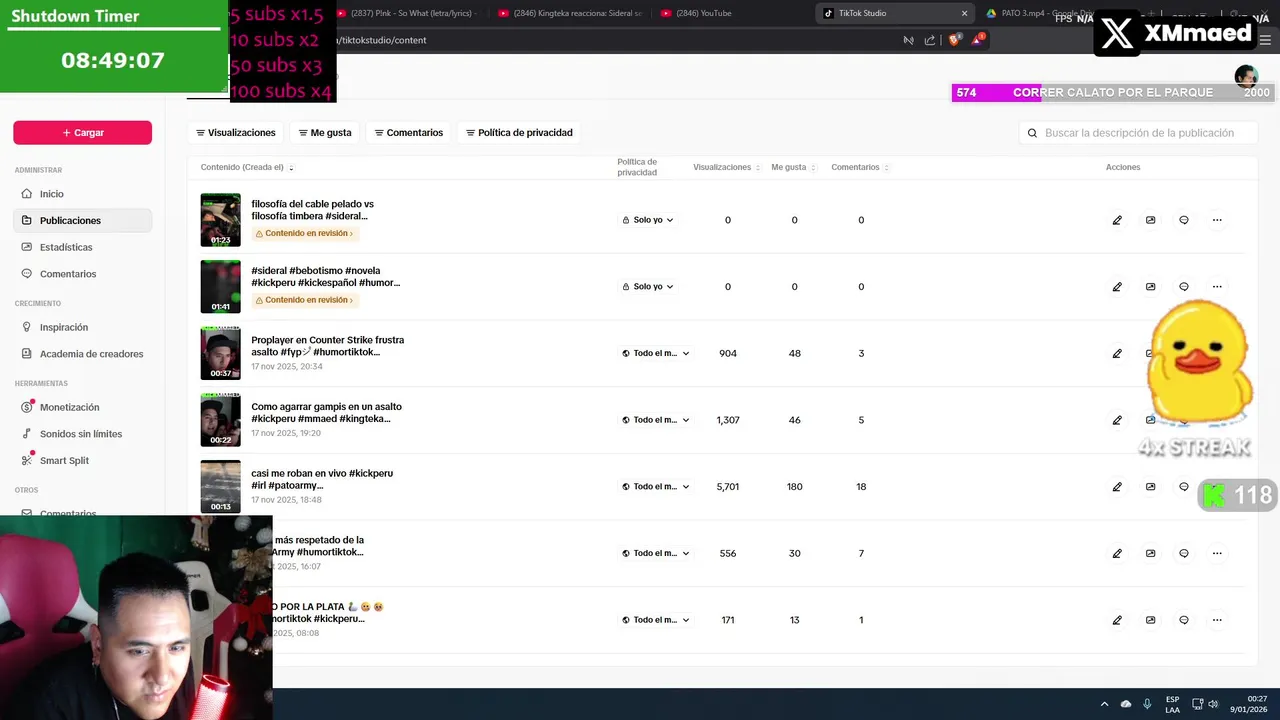This screenshot has height=720, width=1280.
Task: Filter by Visualizaciones
Action: click(x=235, y=132)
